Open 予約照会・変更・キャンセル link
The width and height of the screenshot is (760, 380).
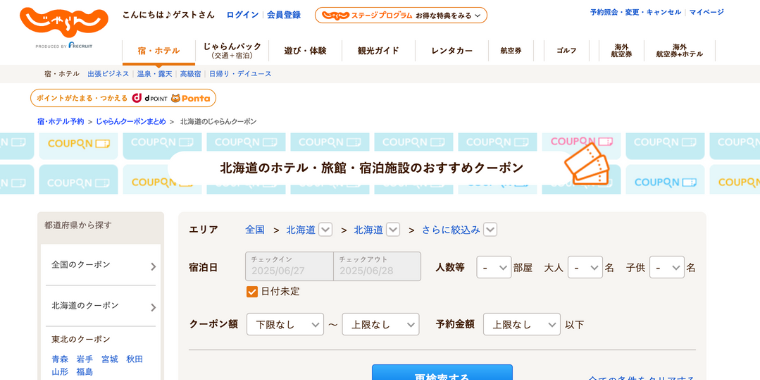click(635, 12)
